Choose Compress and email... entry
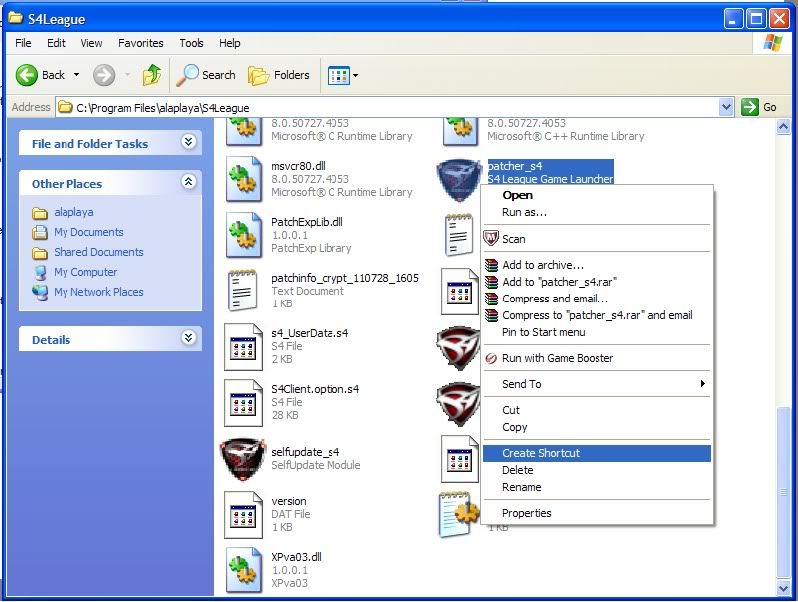798x602 pixels. click(x=596, y=299)
